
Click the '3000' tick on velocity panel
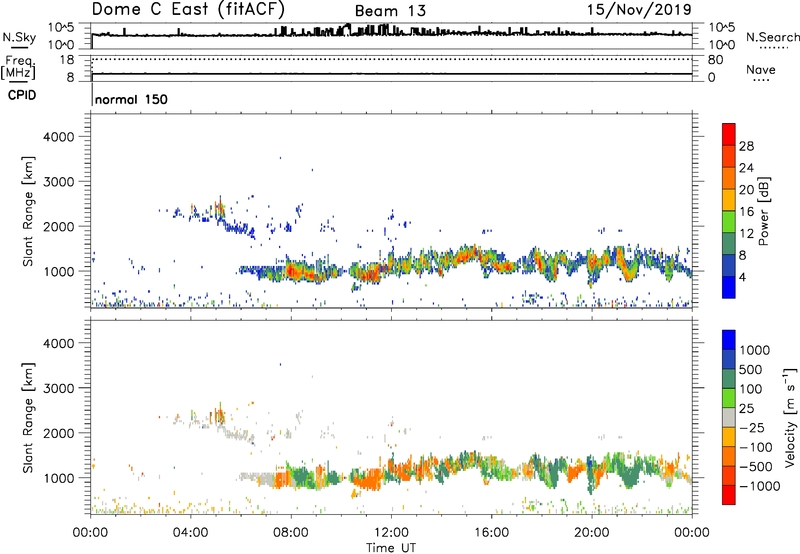[x=58, y=388]
